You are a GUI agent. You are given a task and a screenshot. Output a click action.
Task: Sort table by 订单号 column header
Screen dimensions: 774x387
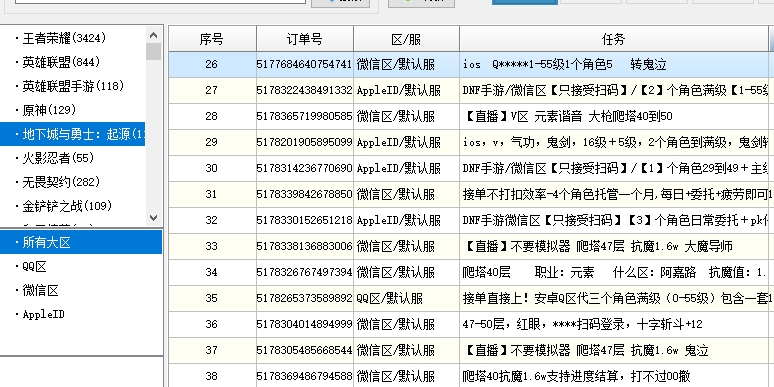pos(305,39)
